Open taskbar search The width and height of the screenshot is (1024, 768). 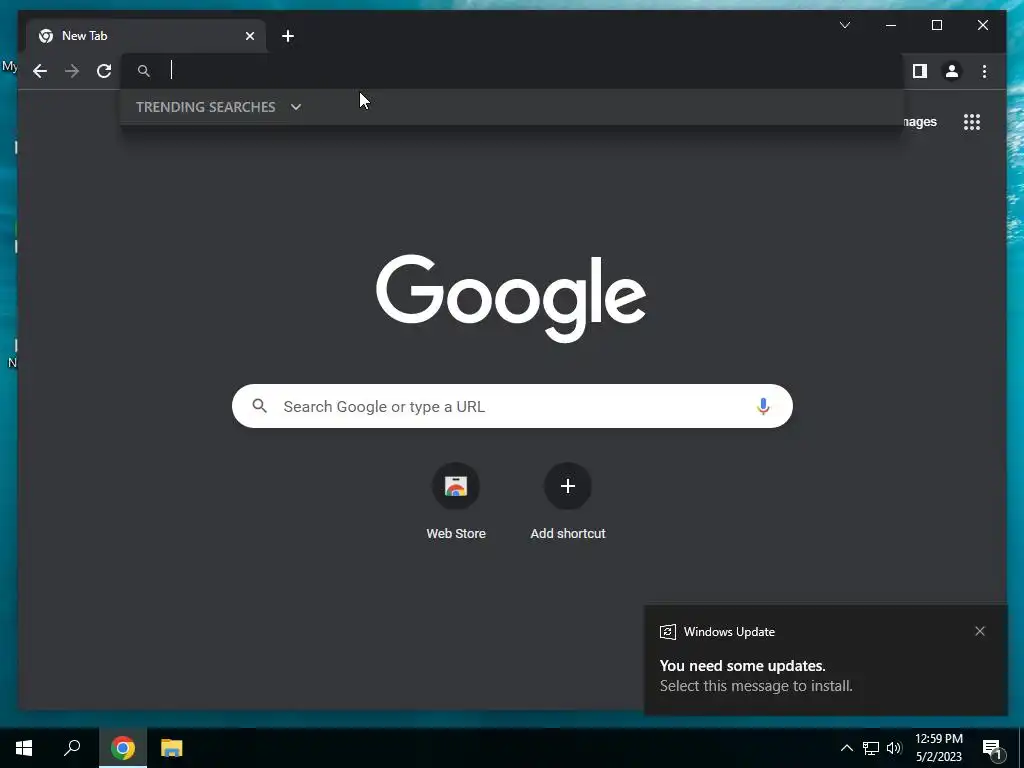(72, 748)
